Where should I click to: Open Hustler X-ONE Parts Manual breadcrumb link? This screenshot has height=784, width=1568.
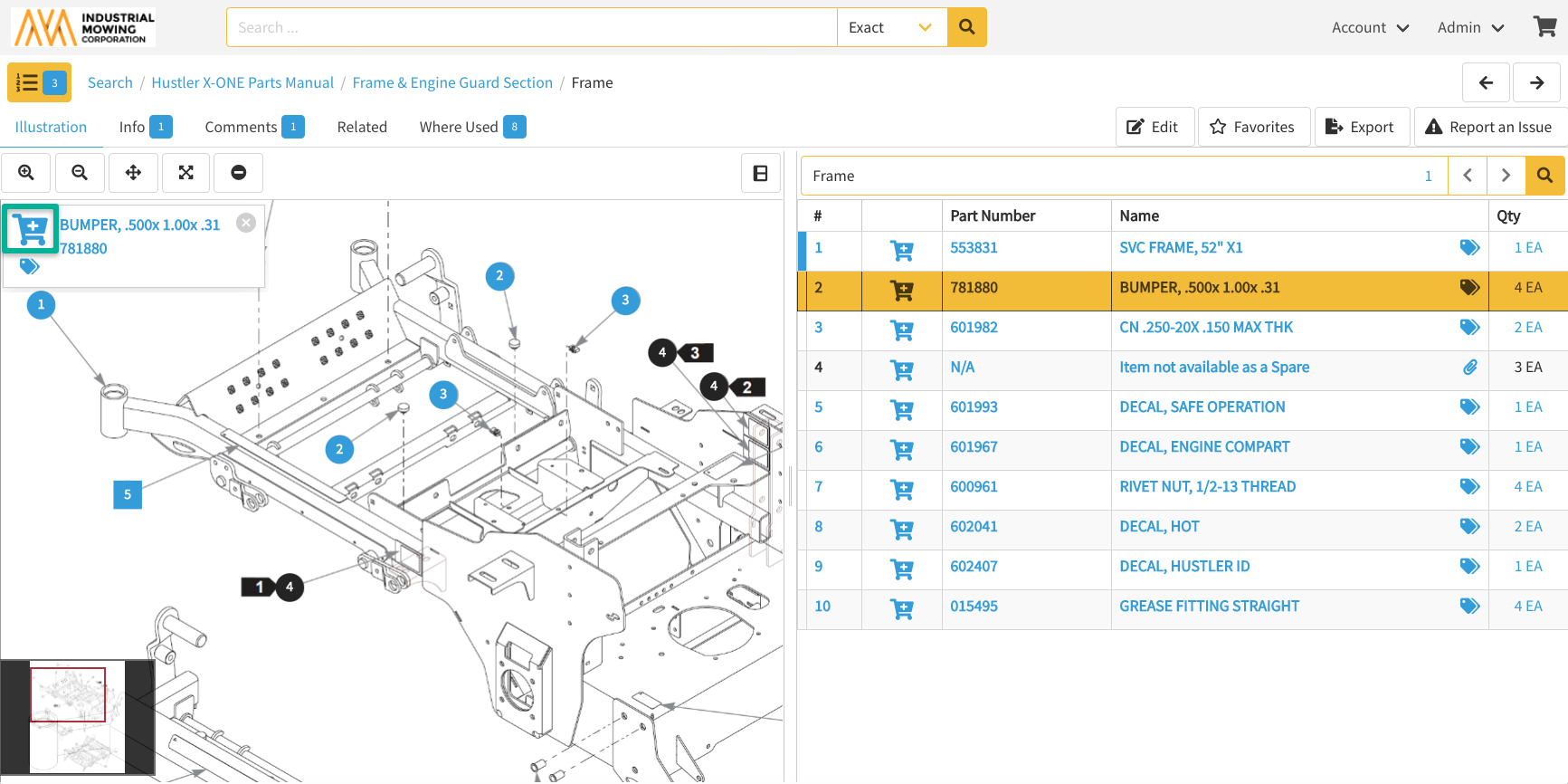(242, 82)
